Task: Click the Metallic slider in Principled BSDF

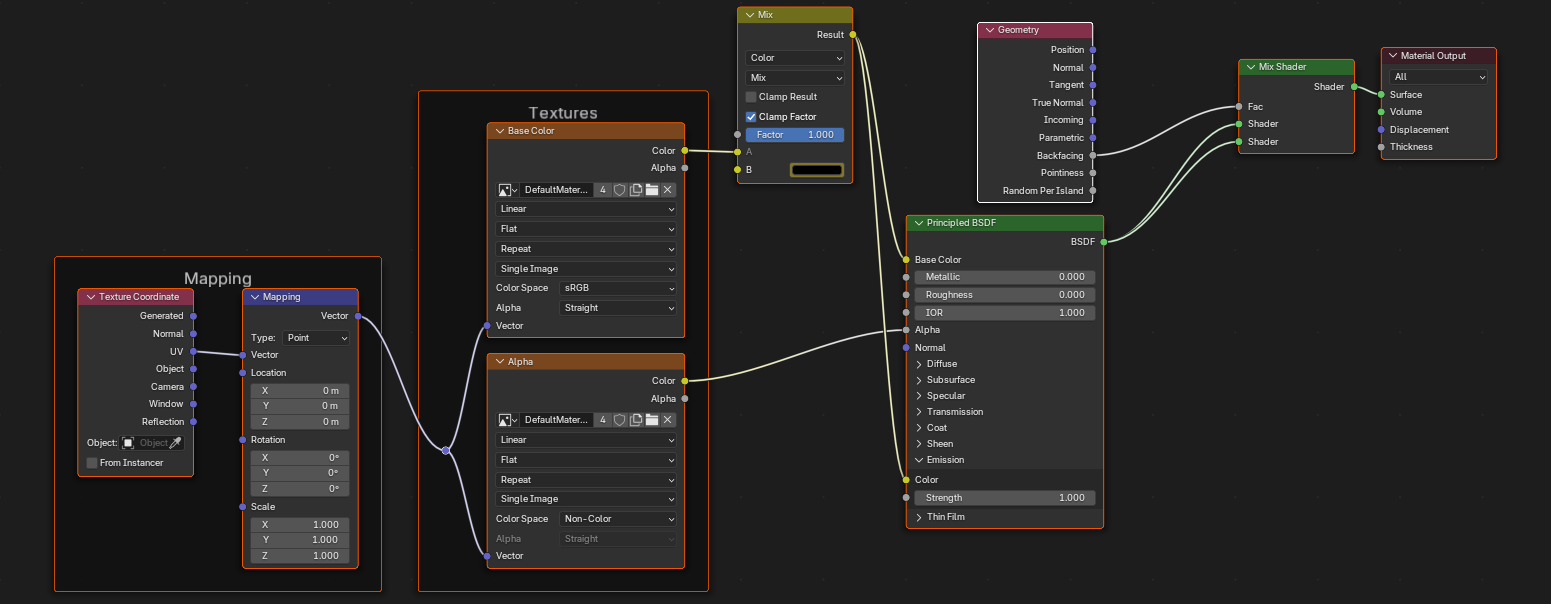Action: pyautogui.click(x=1005, y=277)
